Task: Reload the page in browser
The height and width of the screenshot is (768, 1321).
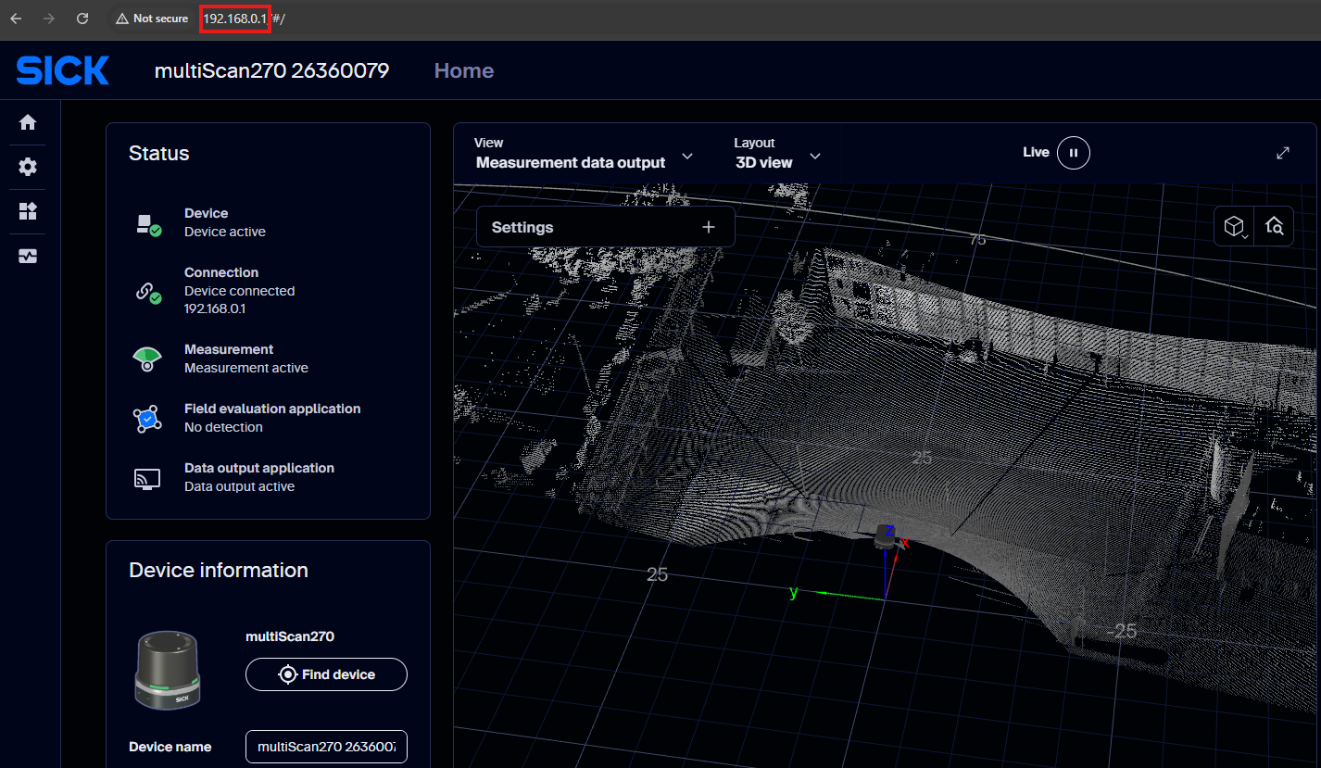Action: click(x=83, y=18)
